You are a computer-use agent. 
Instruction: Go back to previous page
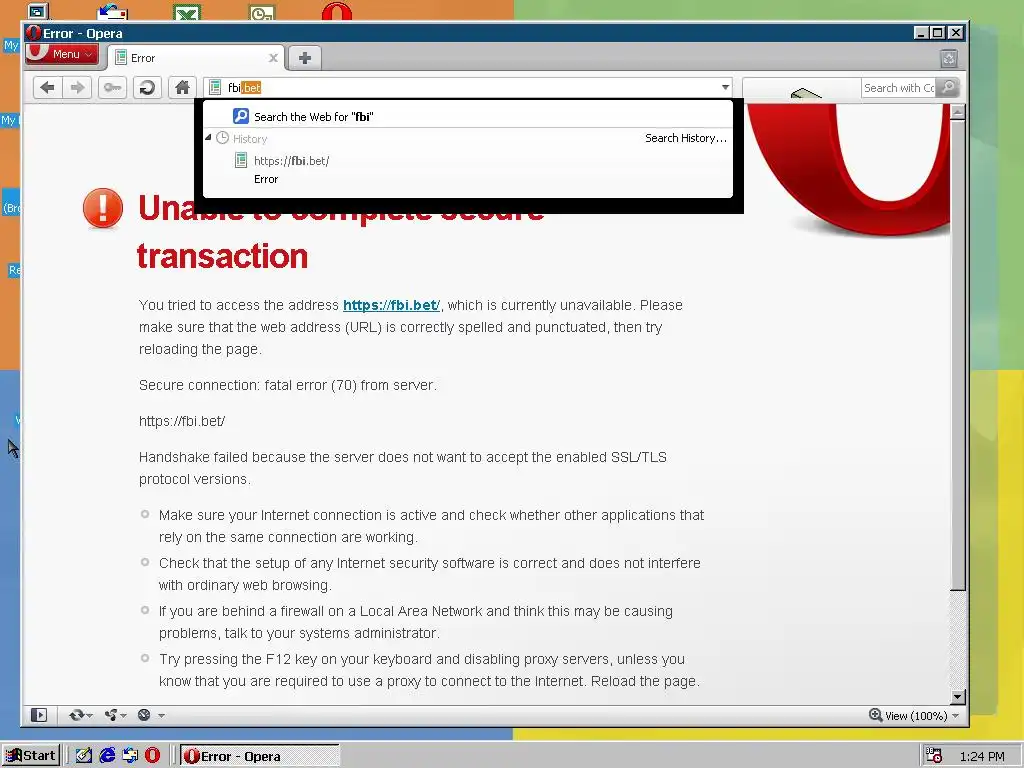(48, 88)
